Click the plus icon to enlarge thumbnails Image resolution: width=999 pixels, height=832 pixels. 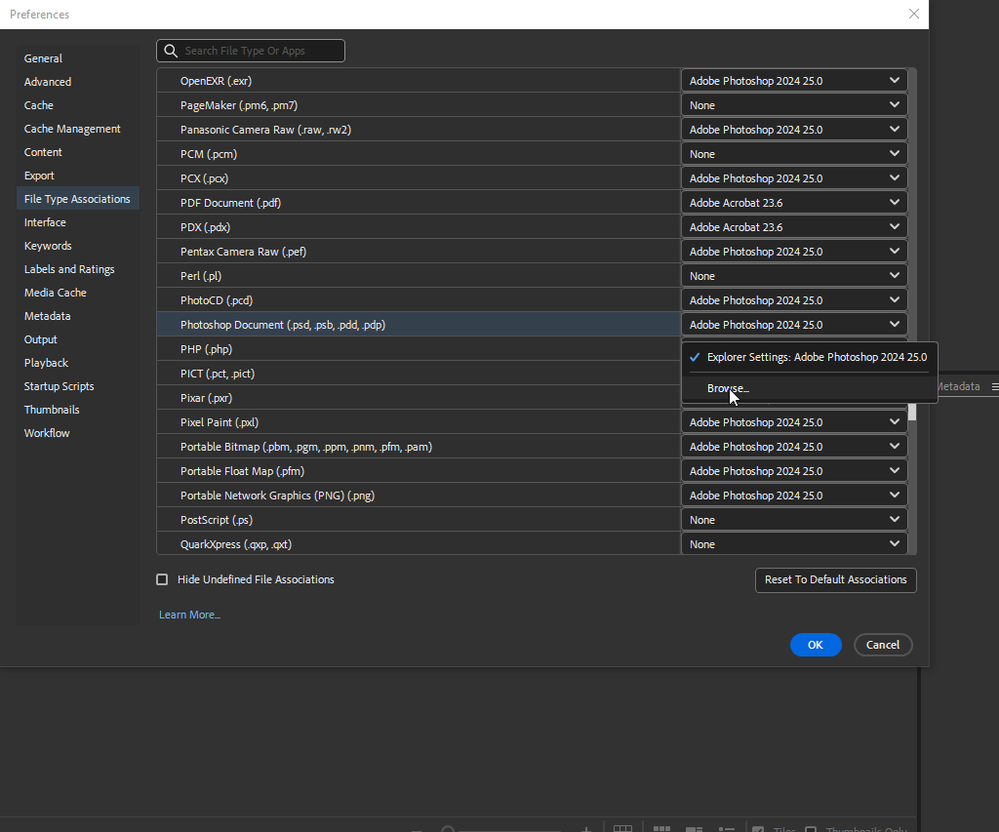coord(586,829)
